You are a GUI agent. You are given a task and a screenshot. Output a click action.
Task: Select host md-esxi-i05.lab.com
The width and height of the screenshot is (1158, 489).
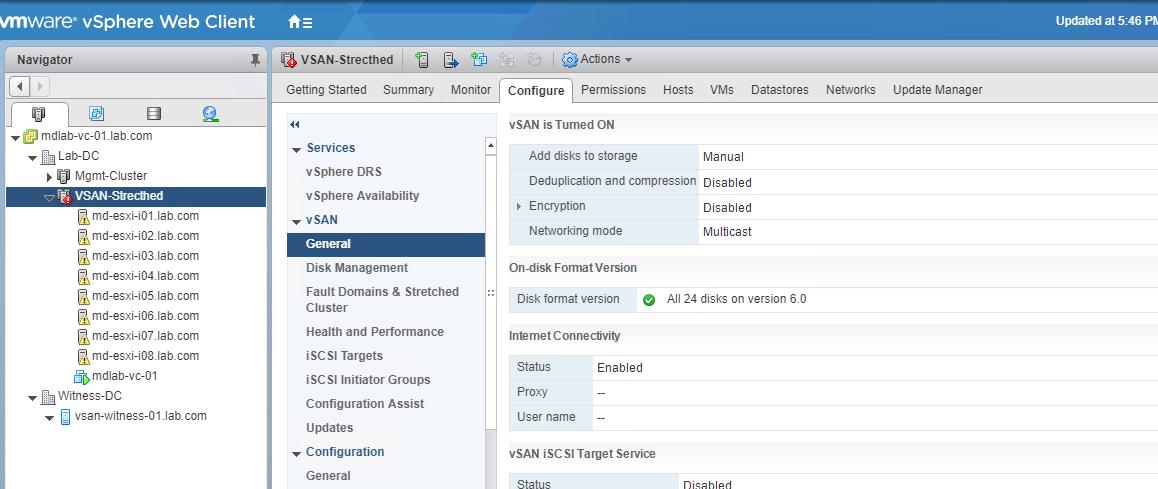pyautogui.click(x=145, y=295)
